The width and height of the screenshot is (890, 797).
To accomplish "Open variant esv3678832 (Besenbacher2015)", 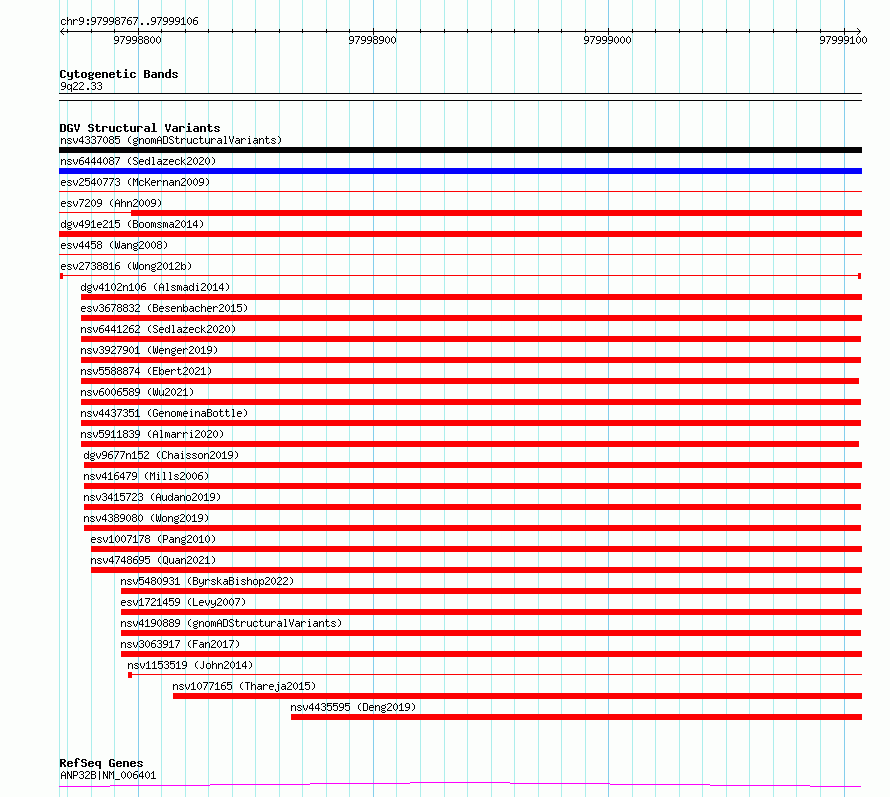I will click(x=164, y=308).
